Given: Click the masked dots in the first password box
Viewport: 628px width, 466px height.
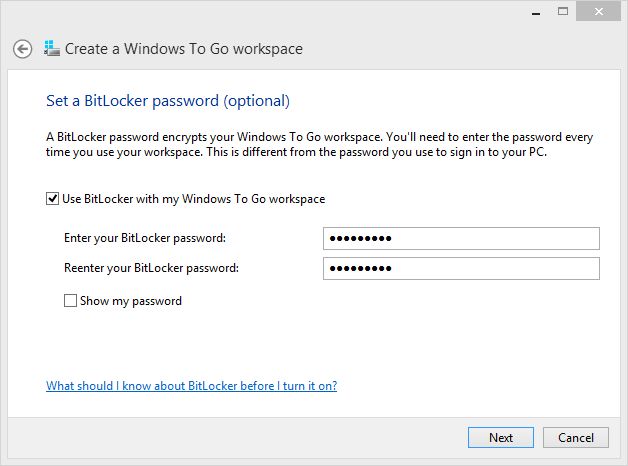Looking at the screenshot, I should pos(360,239).
